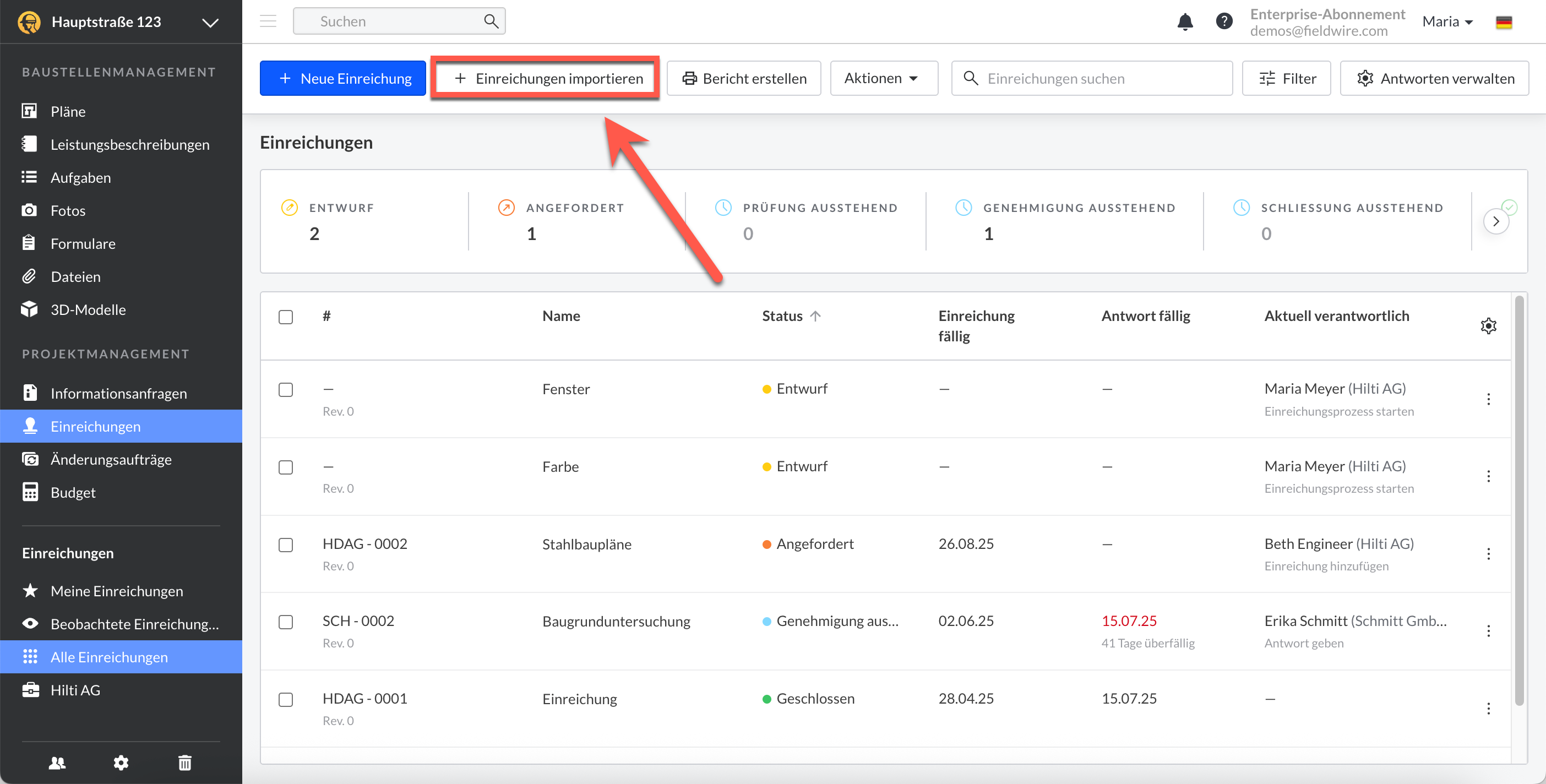Open people icon in sidebar footer
The height and width of the screenshot is (784, 1546).
(x=57, y=763)
